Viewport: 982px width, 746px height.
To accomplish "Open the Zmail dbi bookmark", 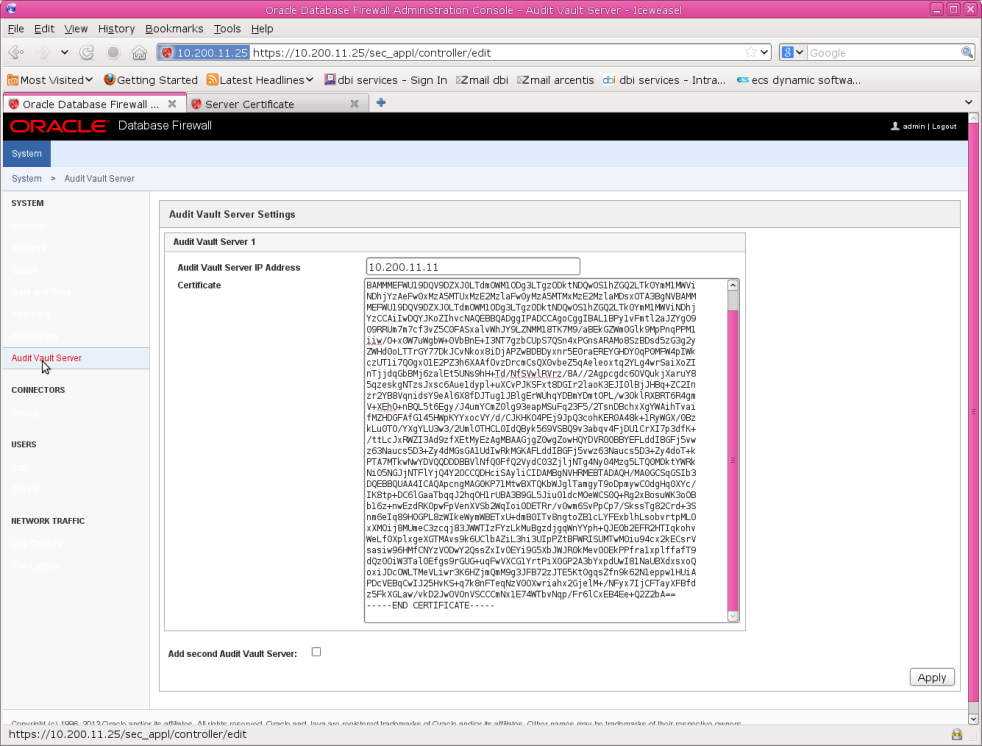I will pyautogui.click(x=482, y=80).
